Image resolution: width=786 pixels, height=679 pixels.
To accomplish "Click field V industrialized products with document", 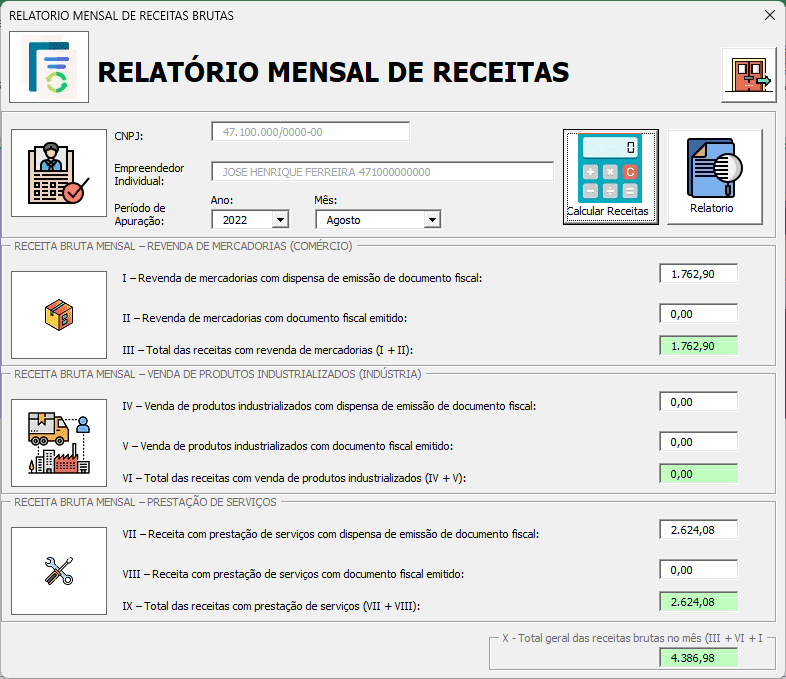I will [x=698, y=441].
